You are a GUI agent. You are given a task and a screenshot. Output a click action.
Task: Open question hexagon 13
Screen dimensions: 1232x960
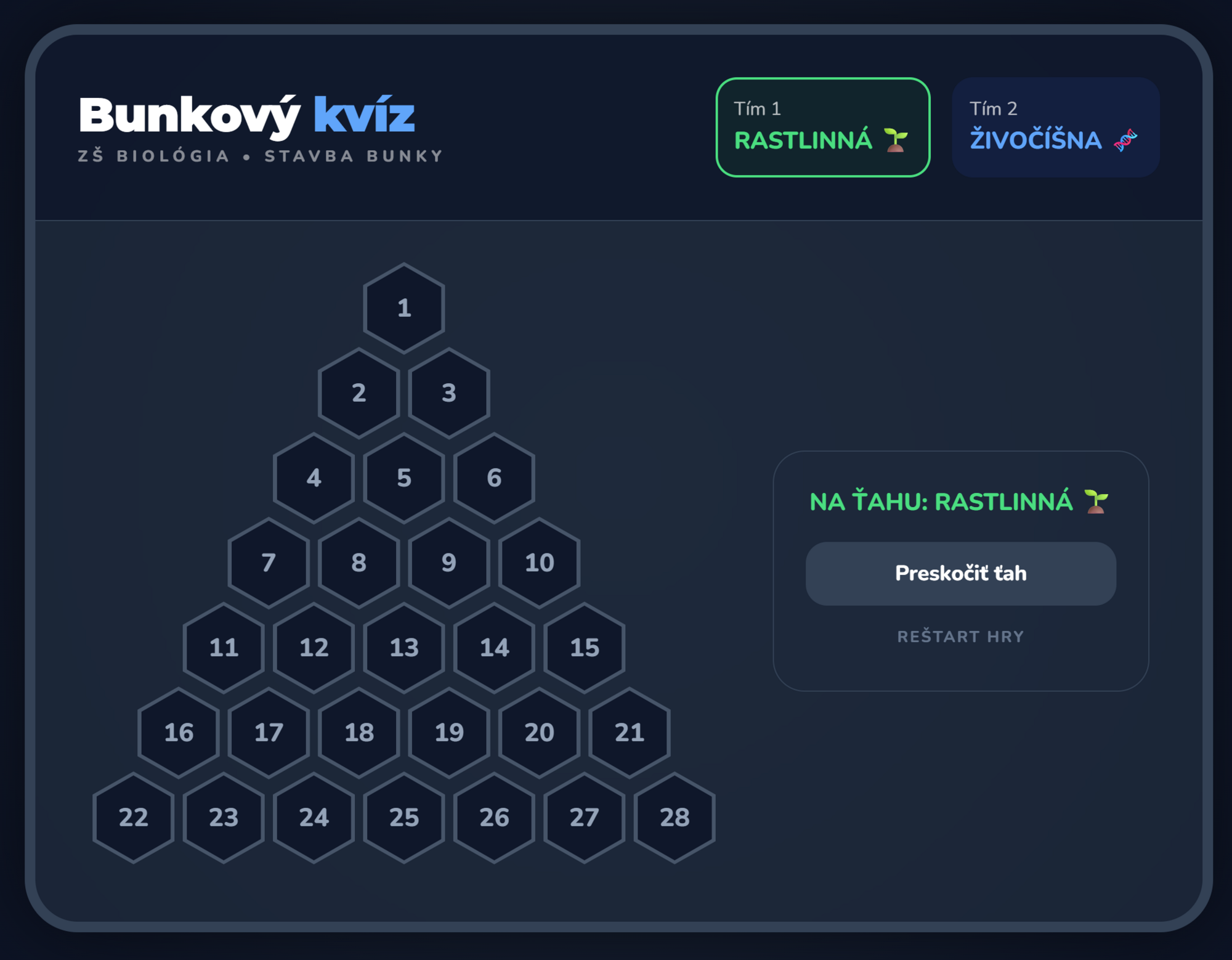pos(403,648)
